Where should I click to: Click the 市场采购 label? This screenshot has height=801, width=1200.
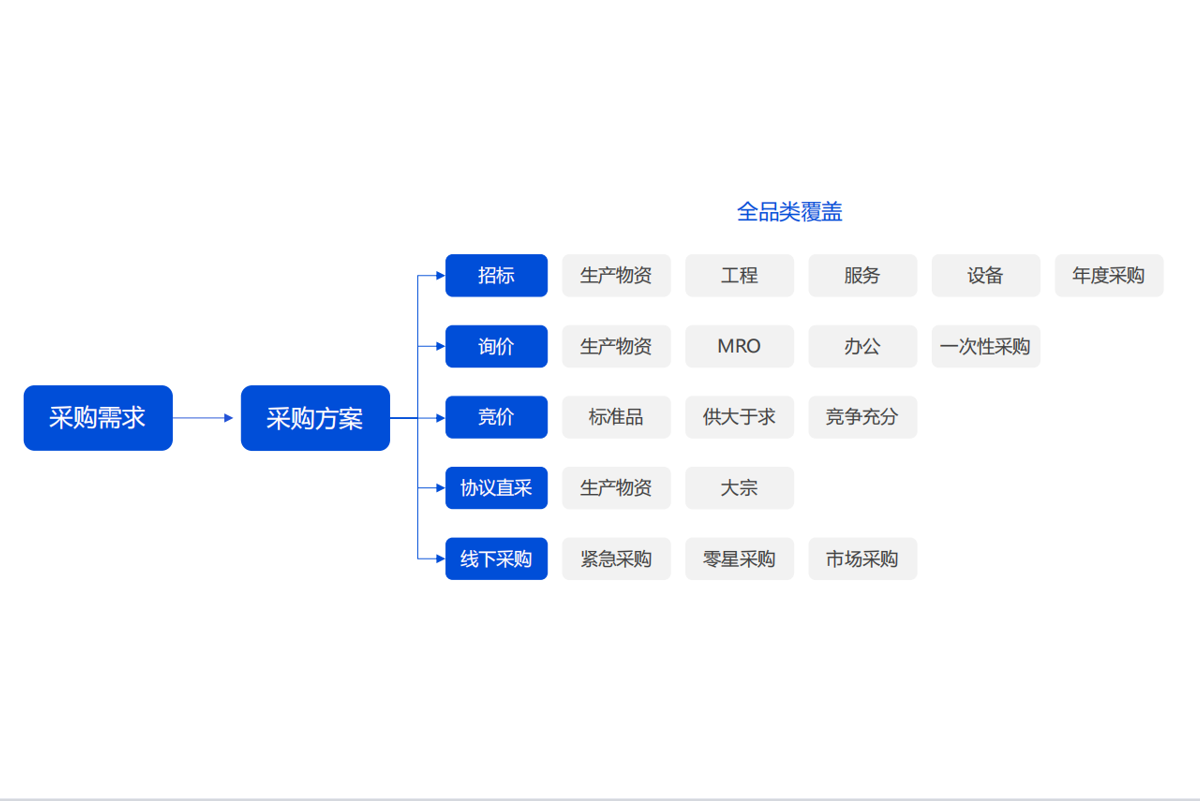coord(862,559)
